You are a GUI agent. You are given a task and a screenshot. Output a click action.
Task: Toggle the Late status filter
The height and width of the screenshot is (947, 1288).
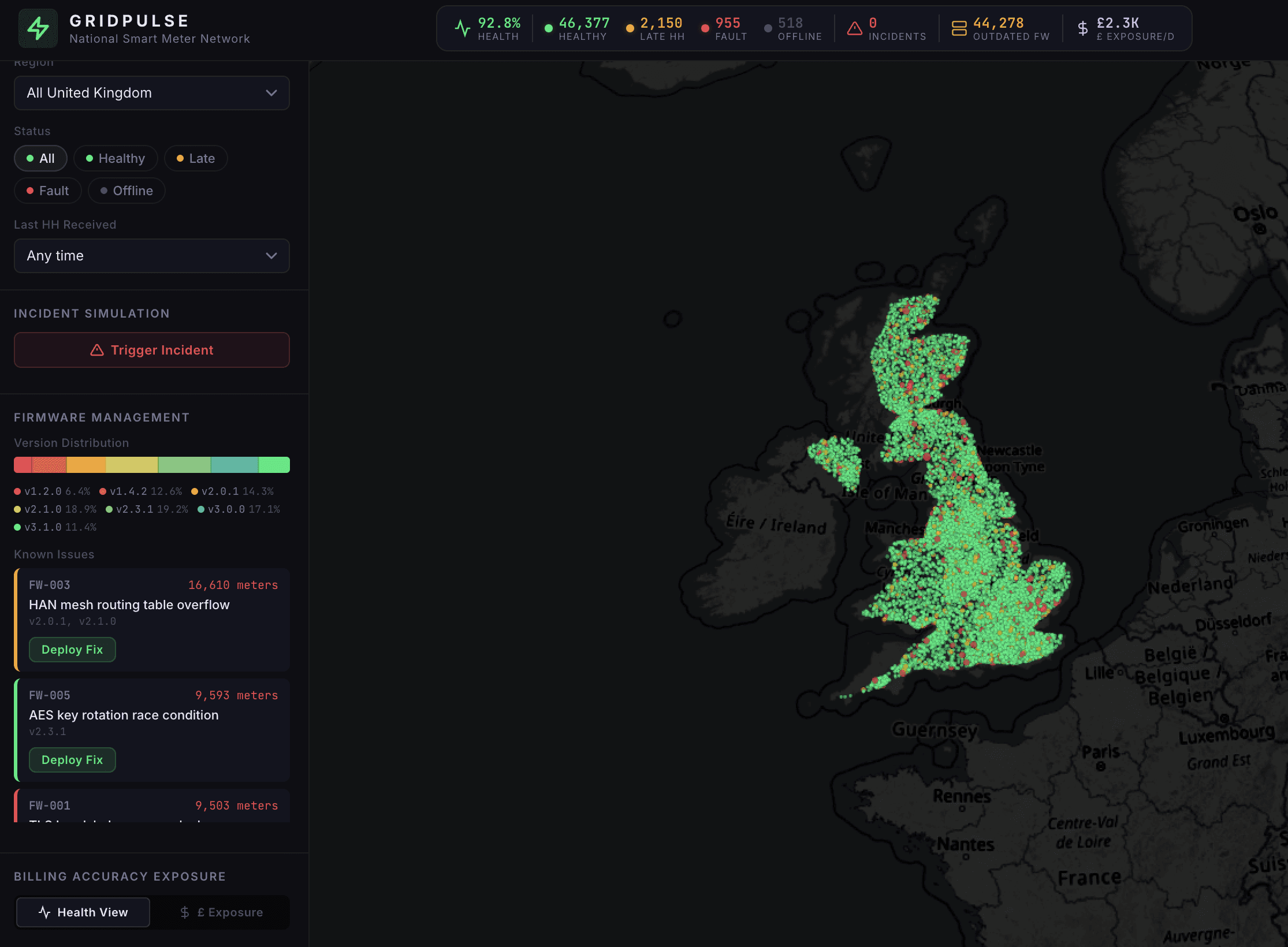196,158
